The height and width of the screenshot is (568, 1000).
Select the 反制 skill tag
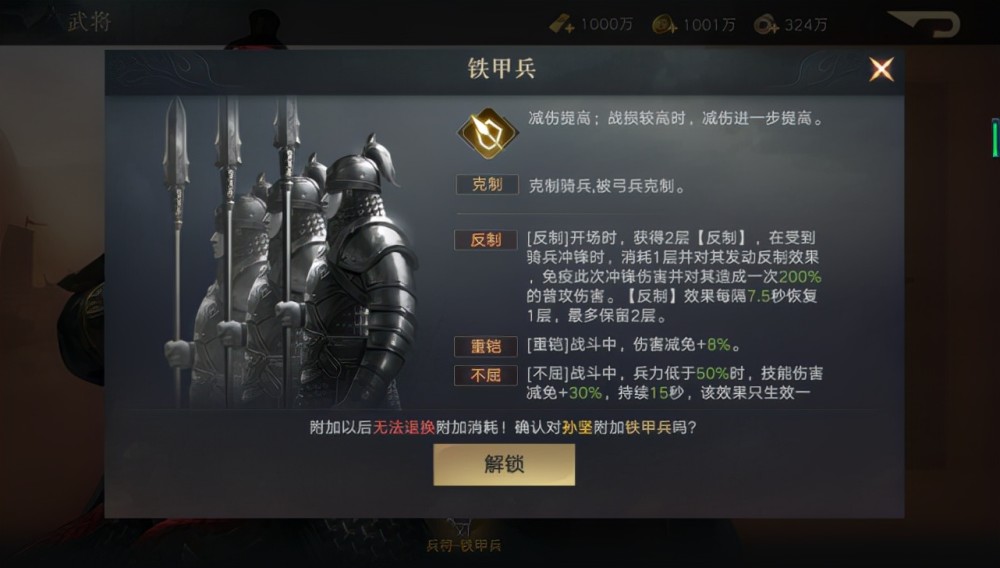[x=485, y=240]
